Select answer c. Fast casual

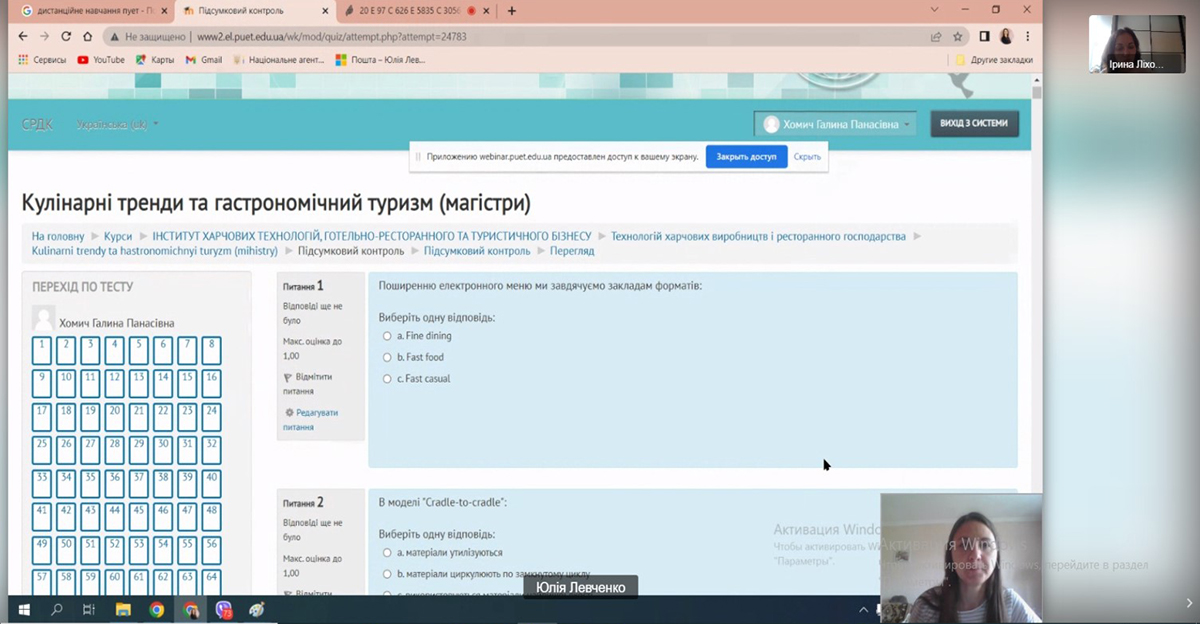tap(388, 379)
